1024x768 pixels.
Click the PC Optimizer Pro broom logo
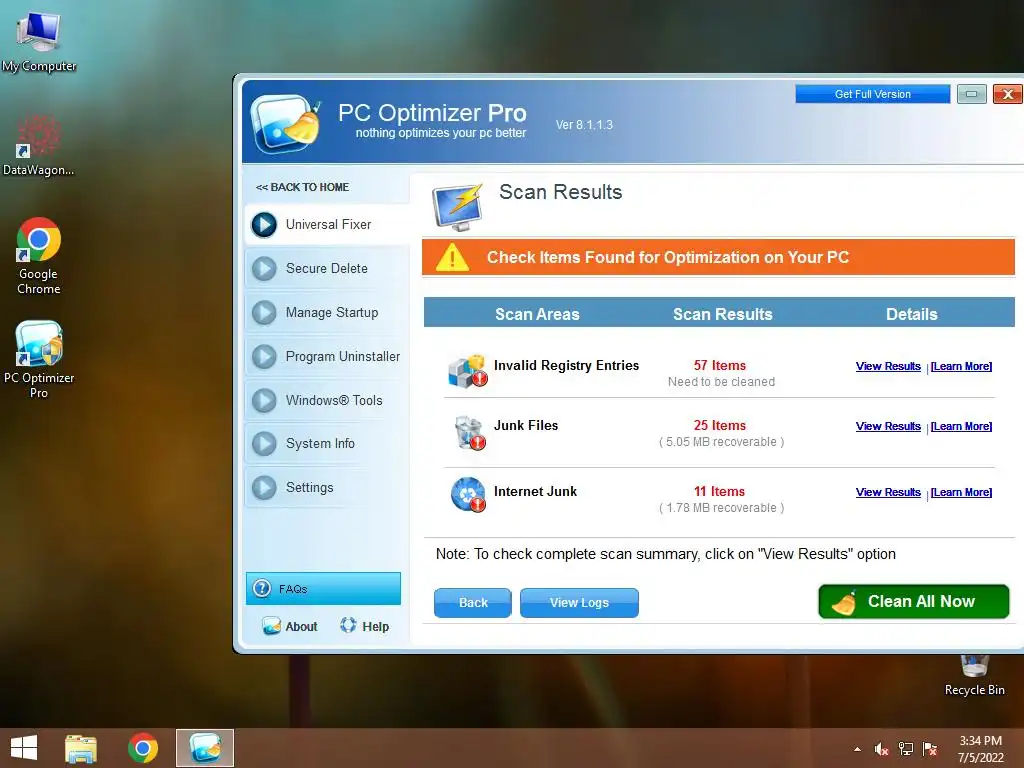(286, 123)
